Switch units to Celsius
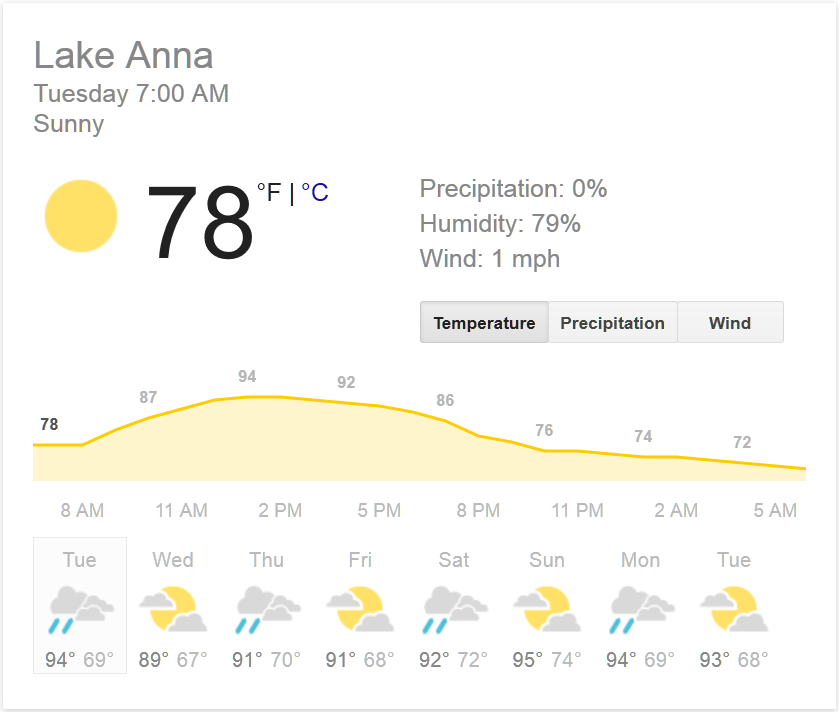Viewport: 839px width, 712px height. coord(315,193)
